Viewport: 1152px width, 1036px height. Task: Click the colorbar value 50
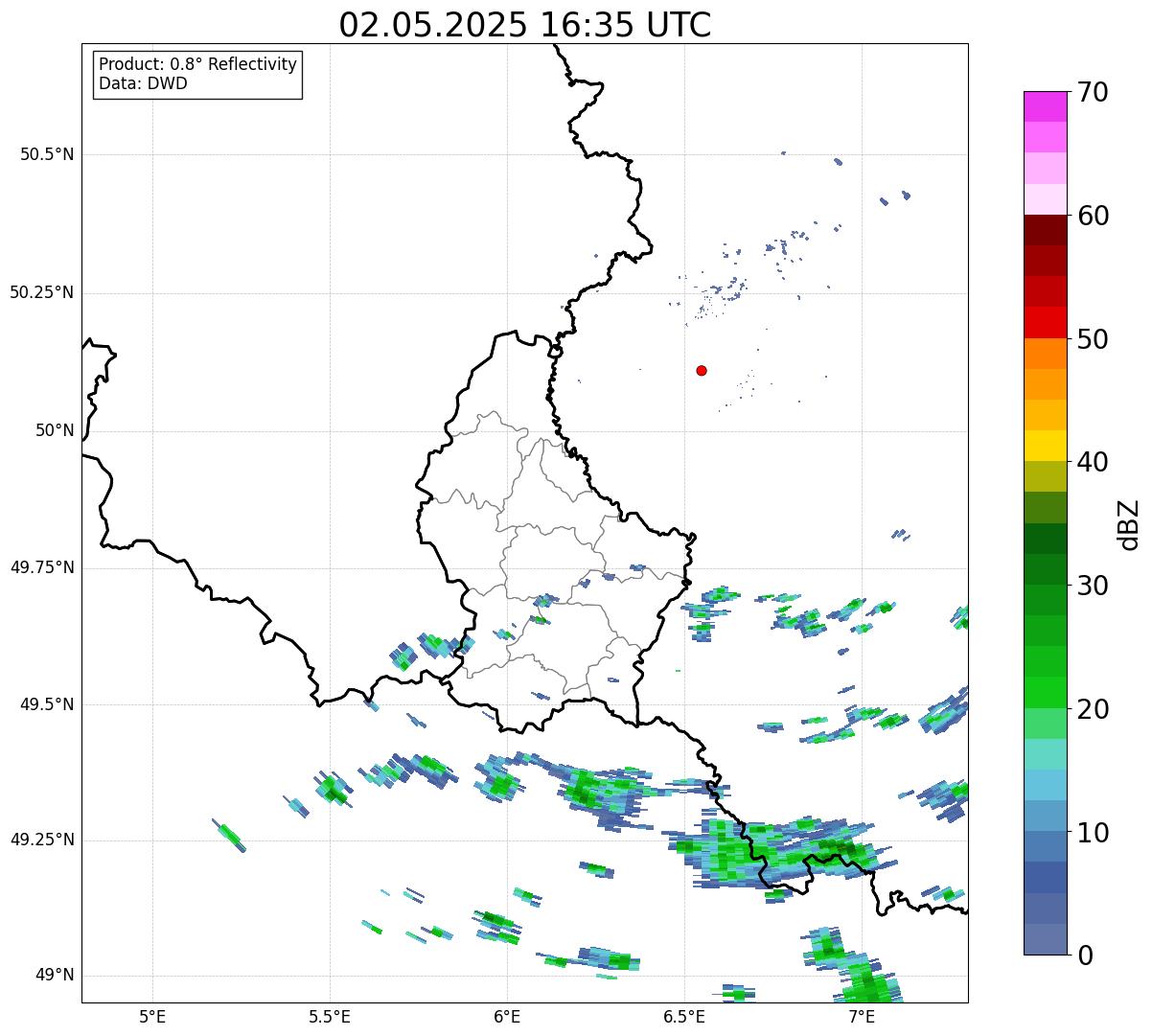pos(1093,339)
